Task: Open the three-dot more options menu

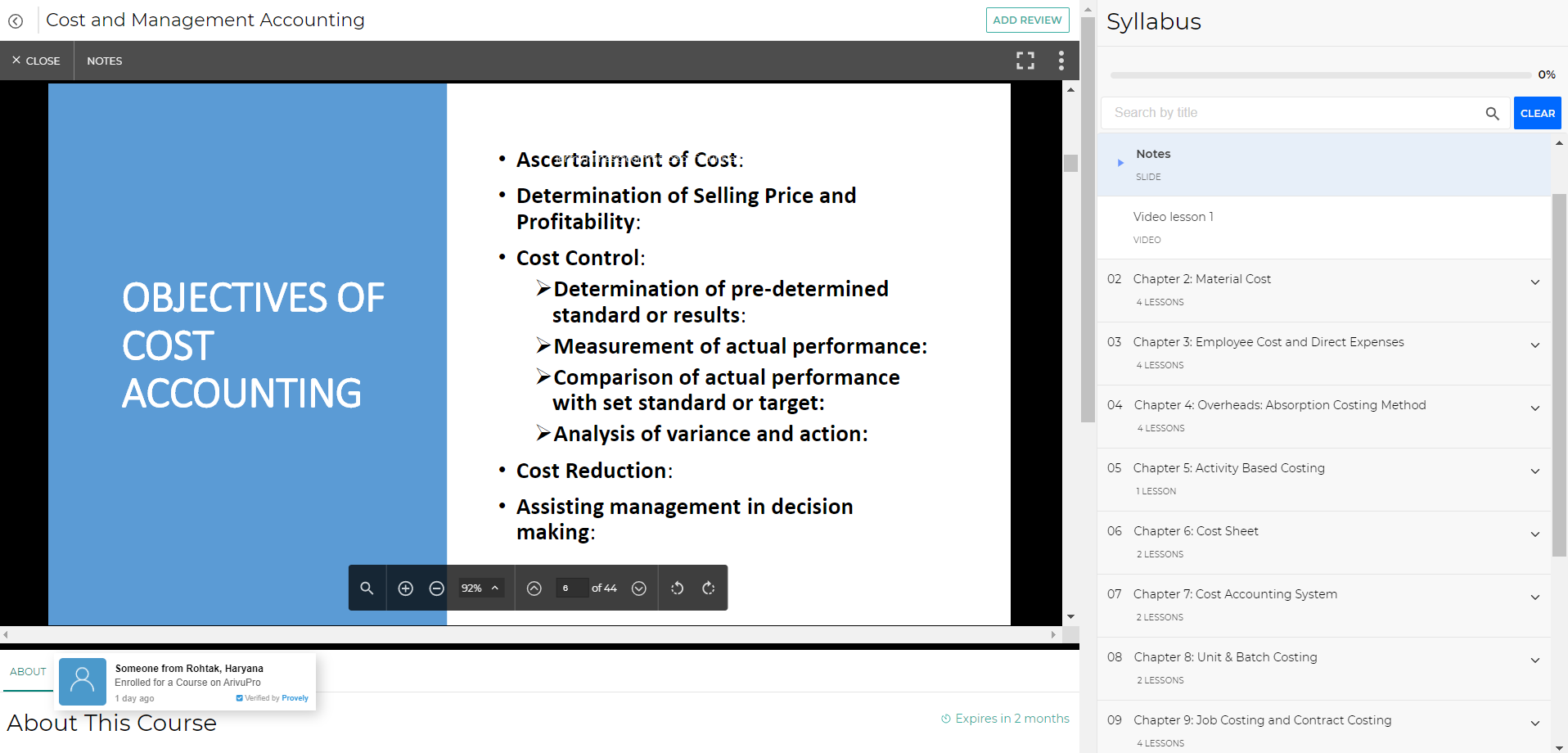Action: coord(1061,61)
